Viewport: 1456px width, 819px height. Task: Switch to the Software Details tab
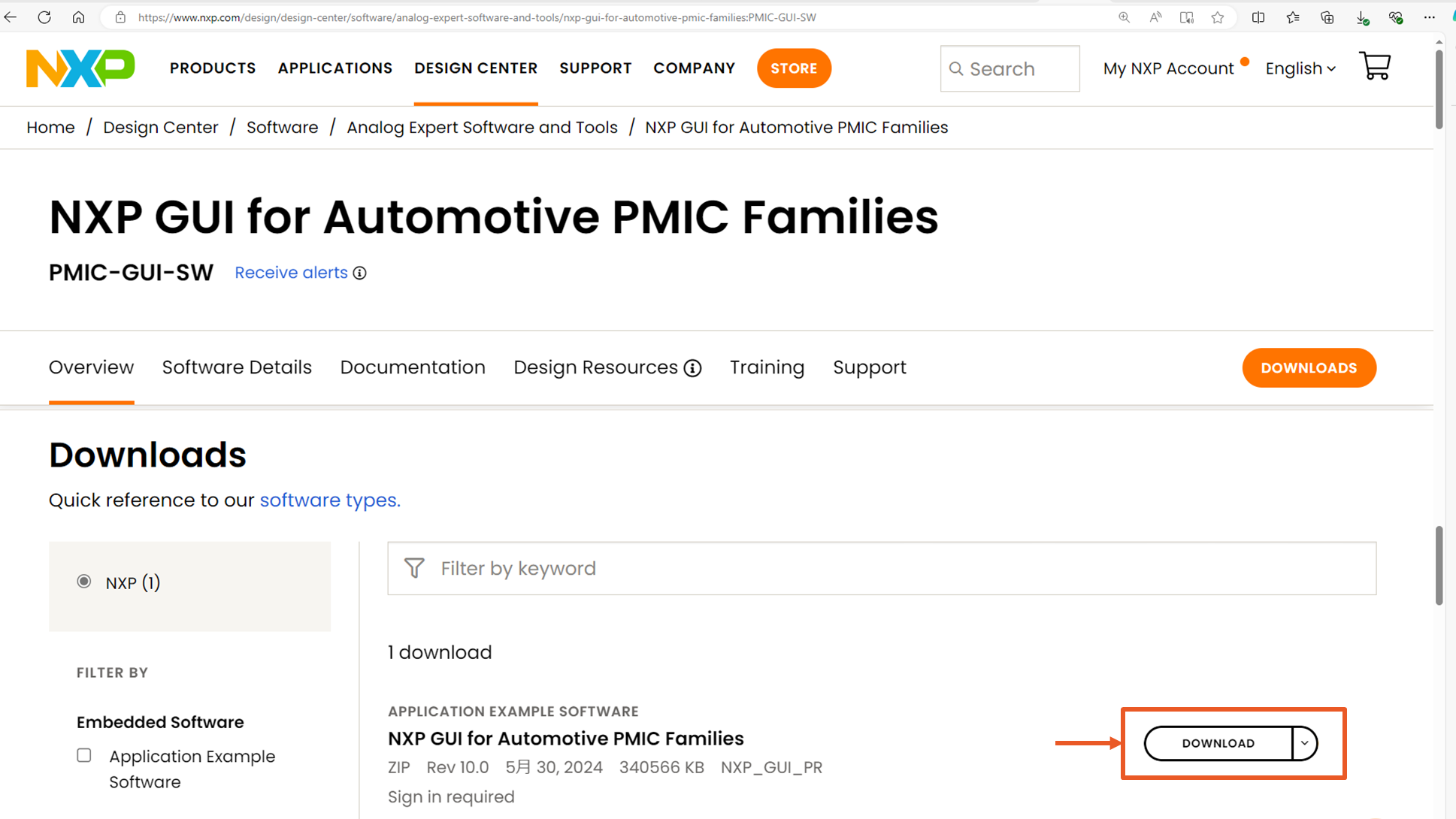[237, 367]
